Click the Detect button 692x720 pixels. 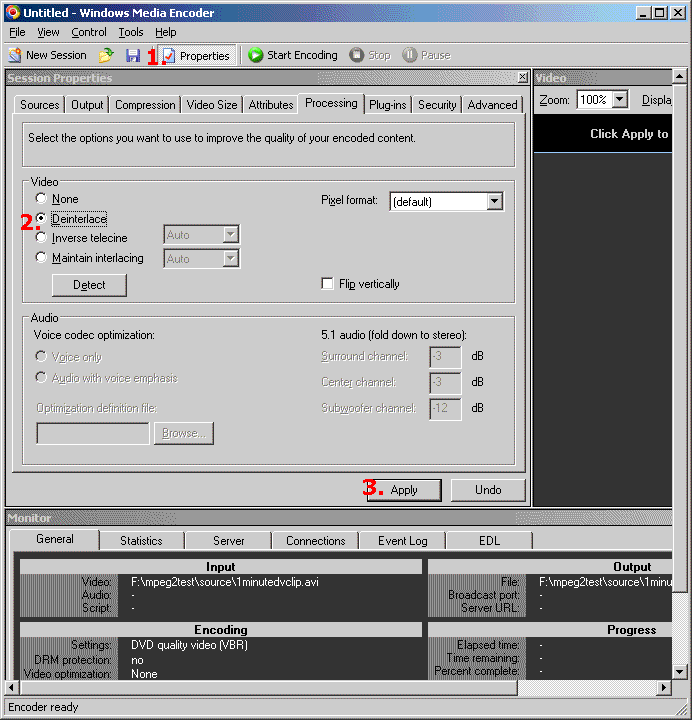[89, 285]
